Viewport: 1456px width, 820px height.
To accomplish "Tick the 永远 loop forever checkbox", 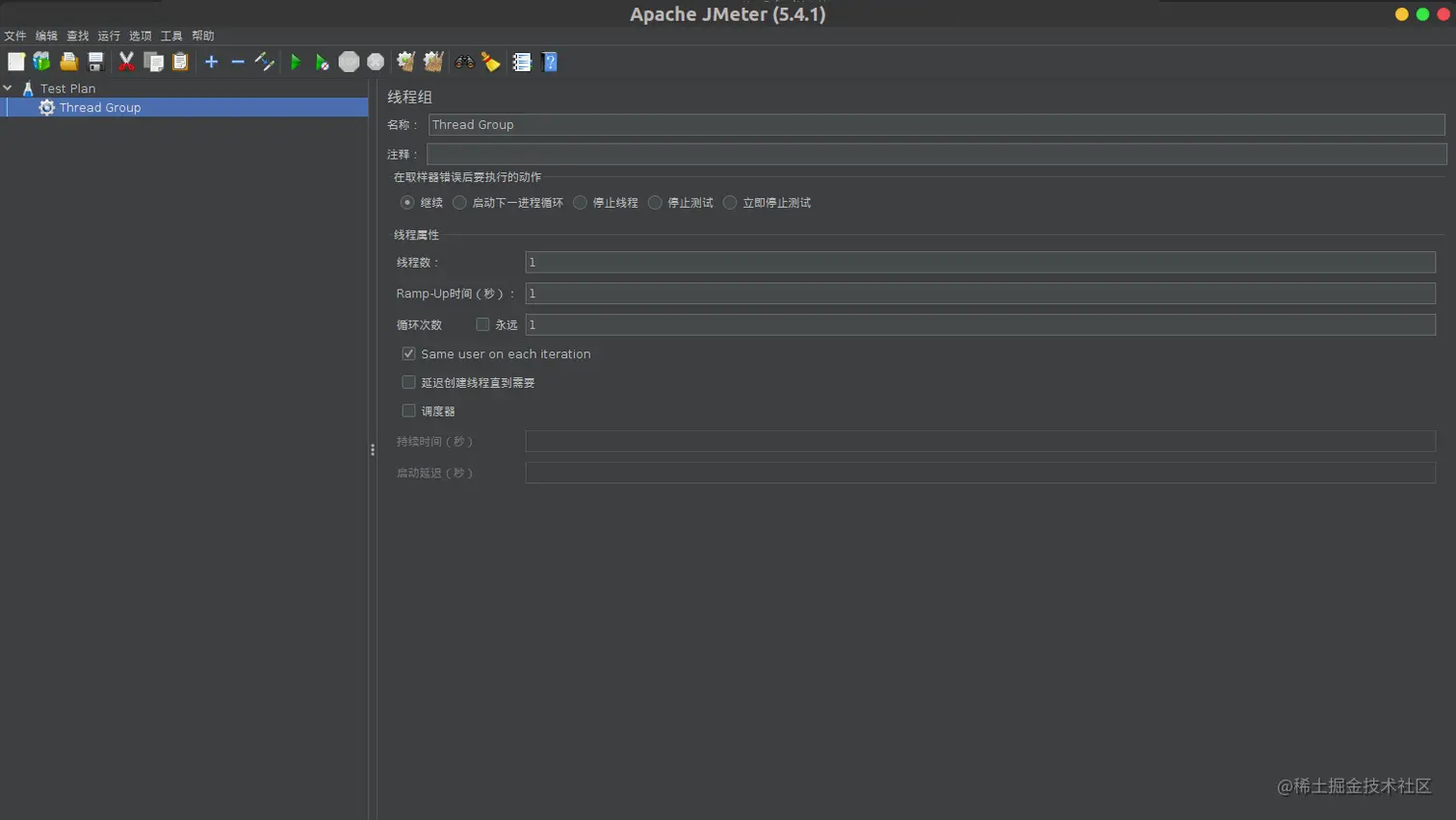I will point(482,324).
